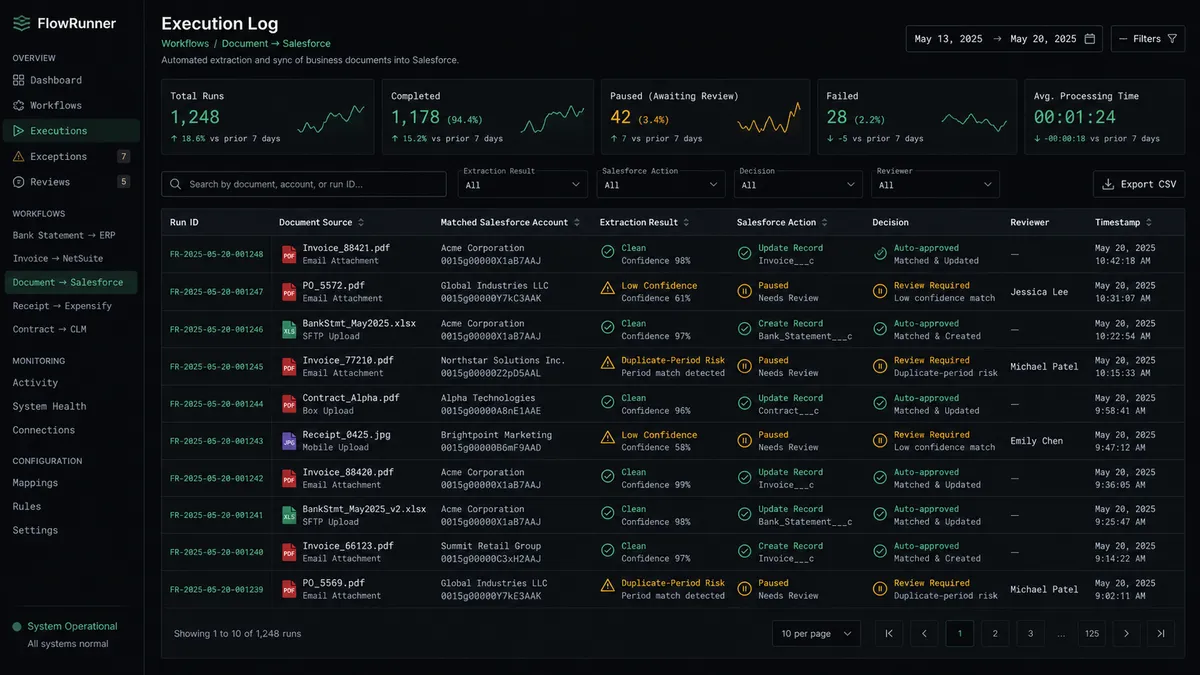Click the magnifier icon in search
1200x675 pixels.
point(176,184)
